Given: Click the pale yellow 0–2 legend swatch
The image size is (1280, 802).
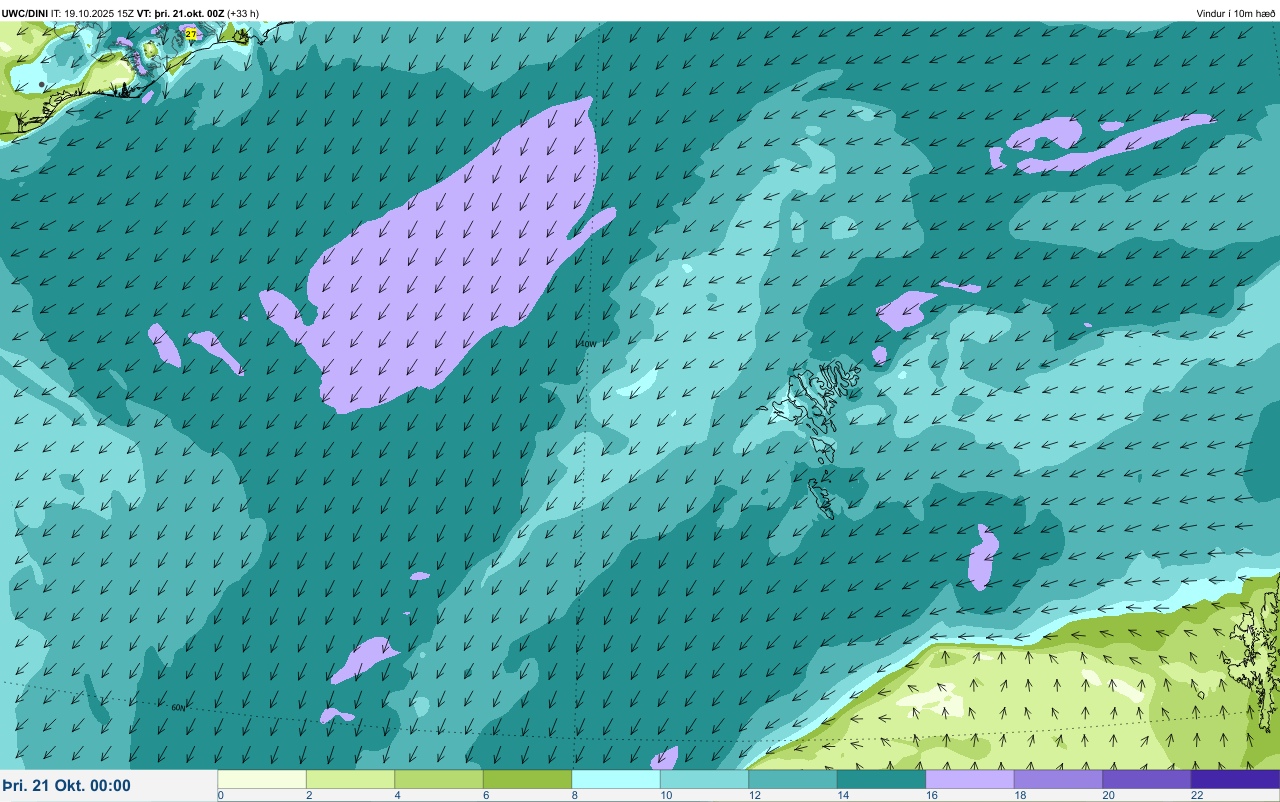Looking at the screenshot, I should tap(262, 779).
